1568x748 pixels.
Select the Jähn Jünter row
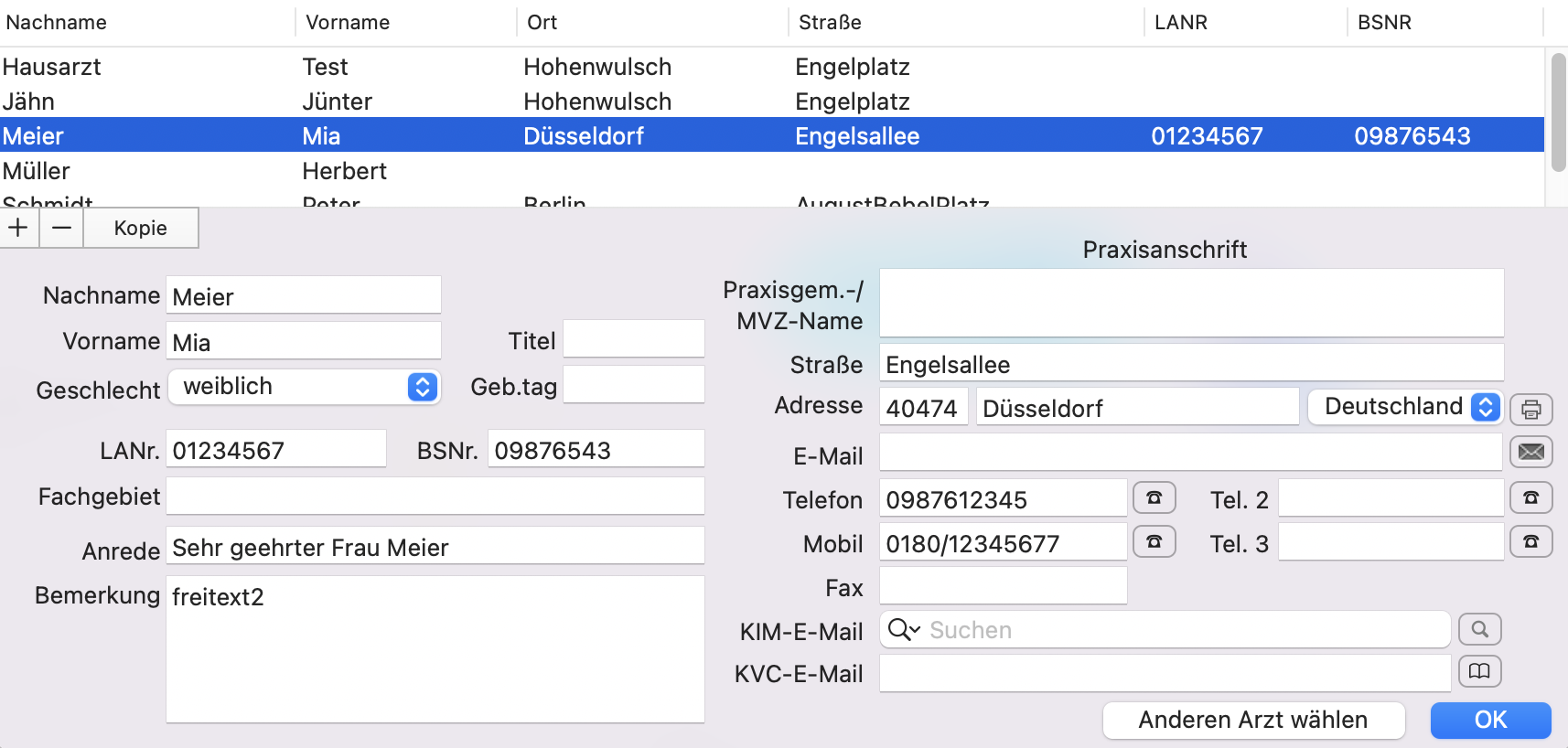[x=772, y=102]
